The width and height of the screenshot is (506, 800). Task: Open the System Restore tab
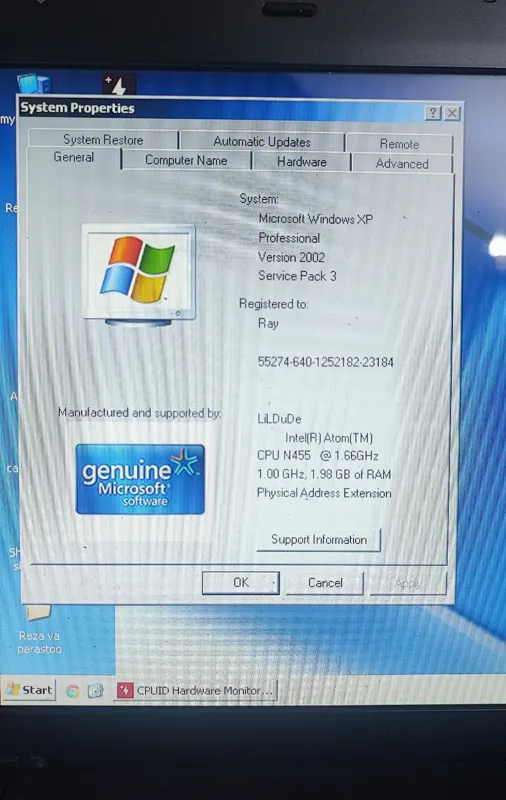(x=103, y=139)
